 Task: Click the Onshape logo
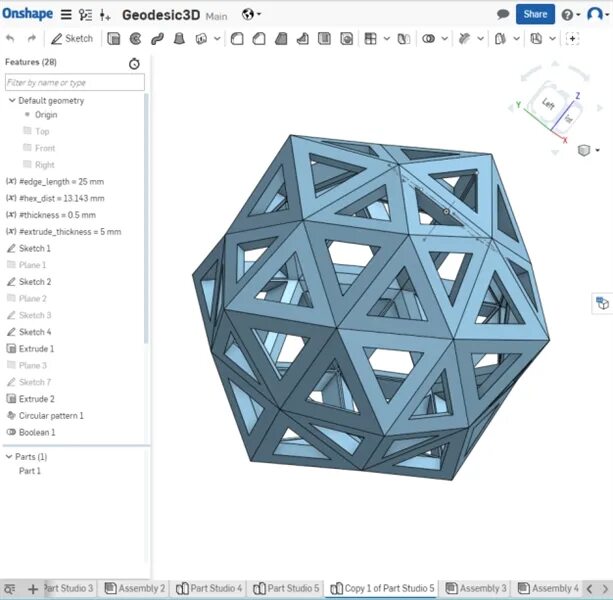click(x=27, y=14)
